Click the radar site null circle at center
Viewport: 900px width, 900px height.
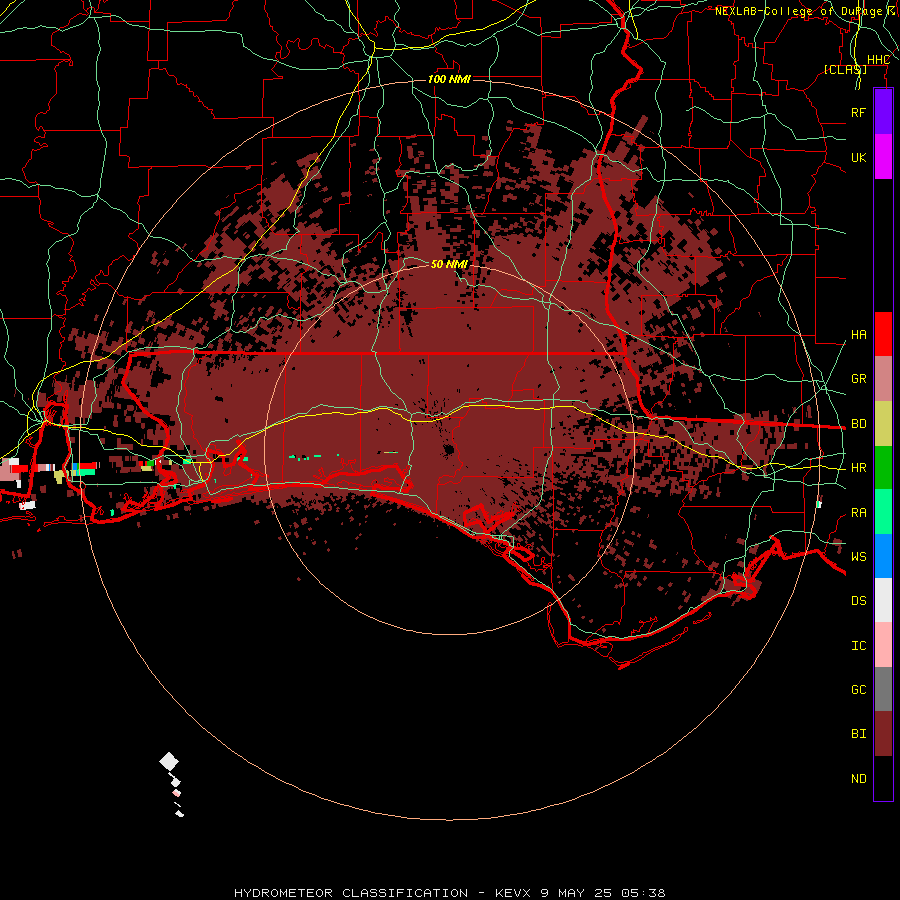click(449, 449)
